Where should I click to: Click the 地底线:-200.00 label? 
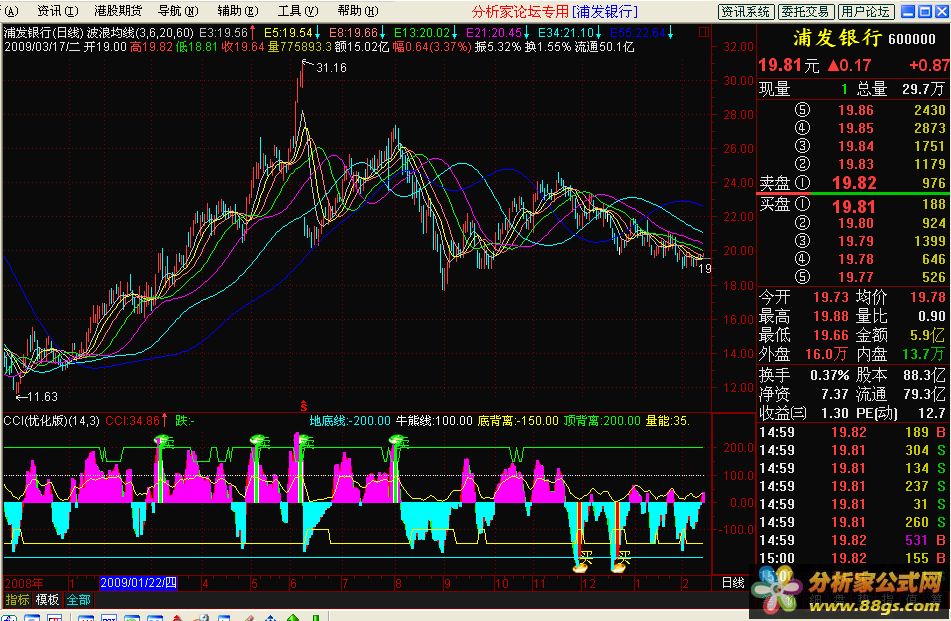(350, 421)
